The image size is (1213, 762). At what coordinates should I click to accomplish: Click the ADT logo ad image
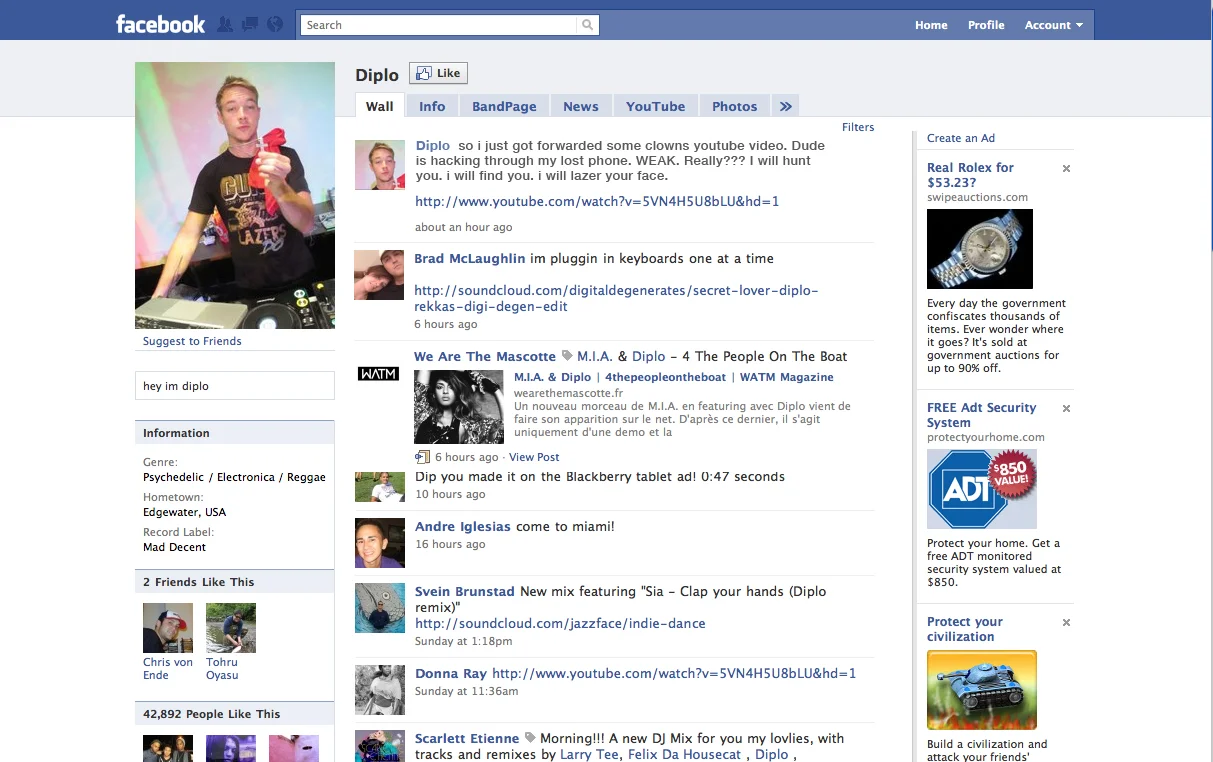tap(982, 489)
